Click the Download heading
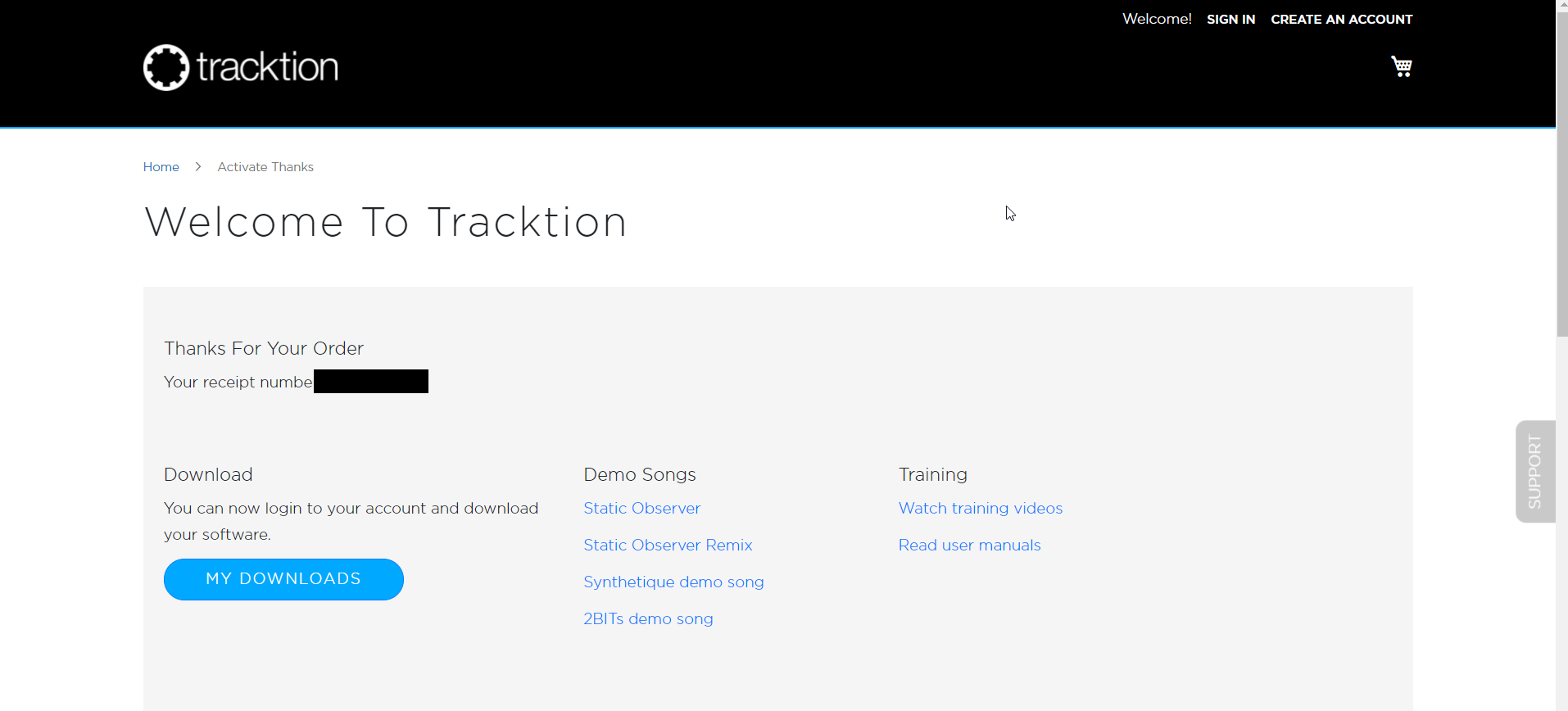 208,474
